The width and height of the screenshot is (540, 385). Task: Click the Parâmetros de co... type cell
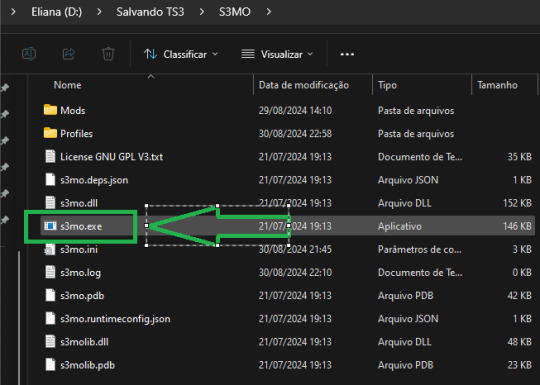pos(419,249)
